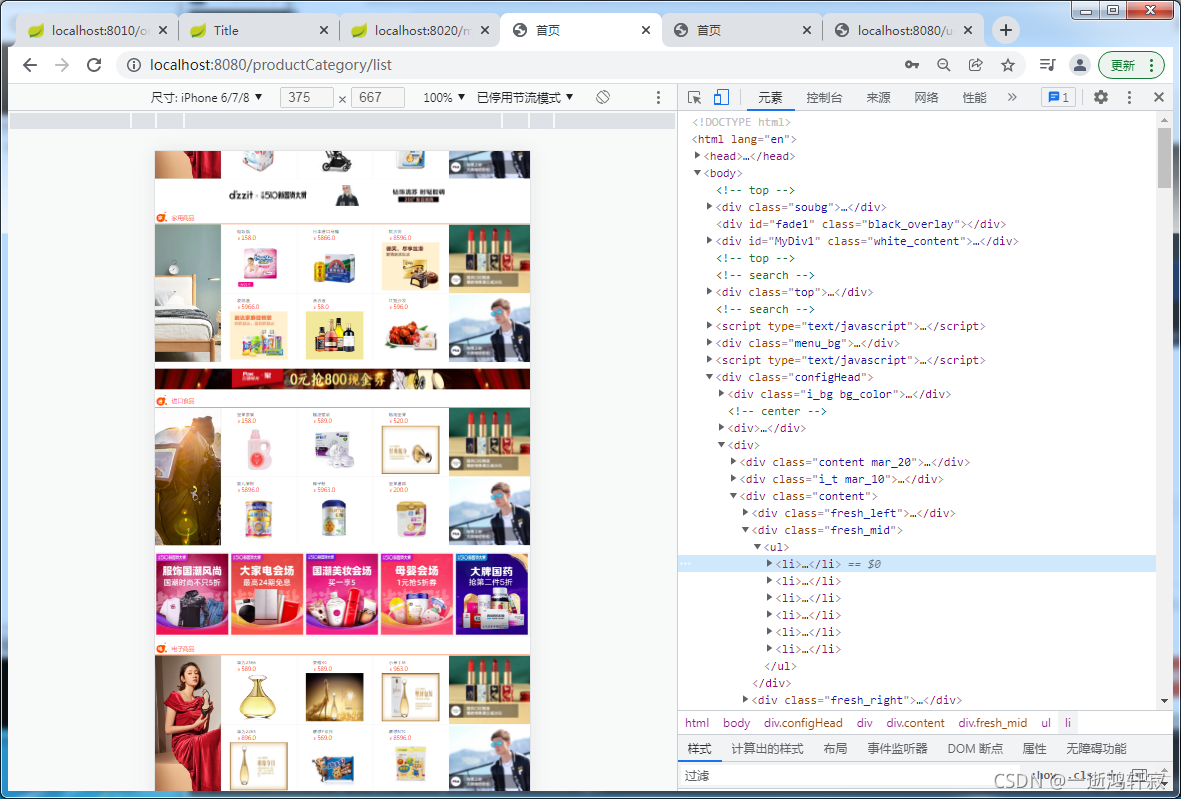Switch to the localhost:8080 browser tab
This screenshot has width=1181, height=799.
click(x=902, y=30)
